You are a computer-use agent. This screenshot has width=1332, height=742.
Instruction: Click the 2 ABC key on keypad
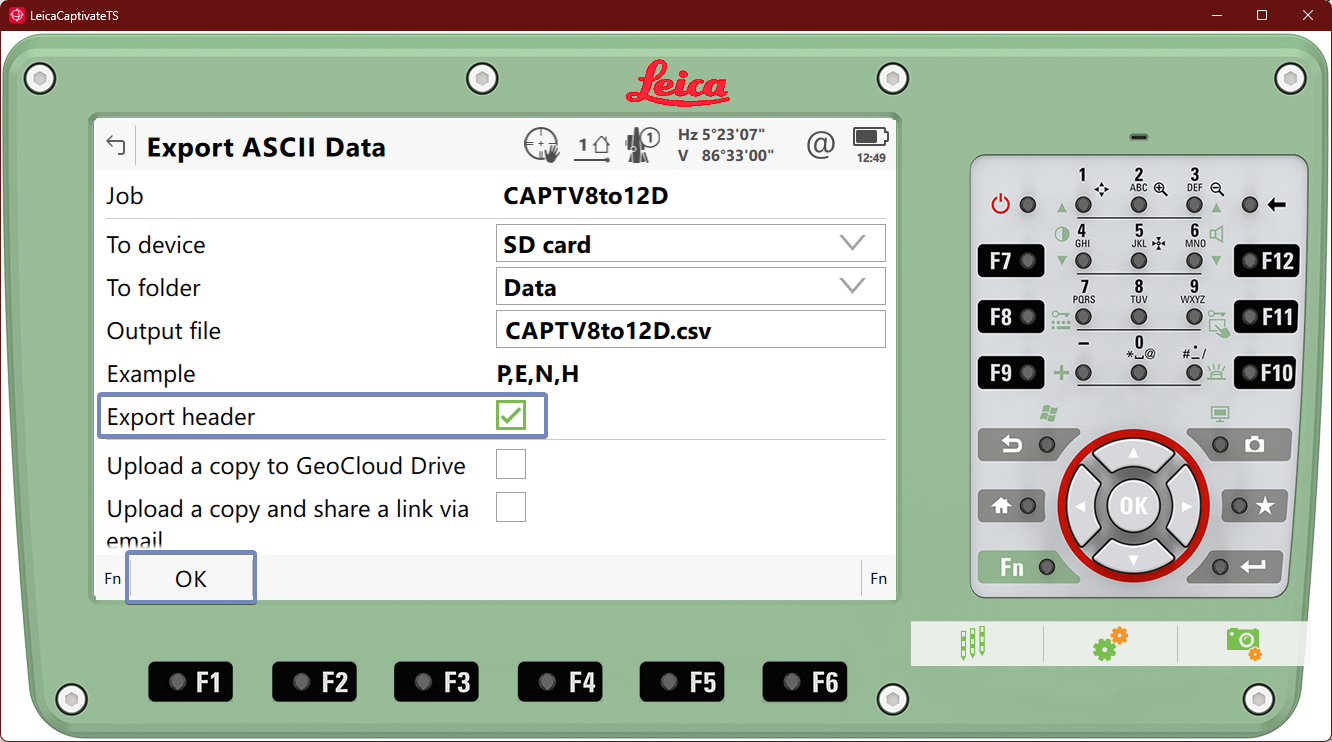tap(1139, 205)
